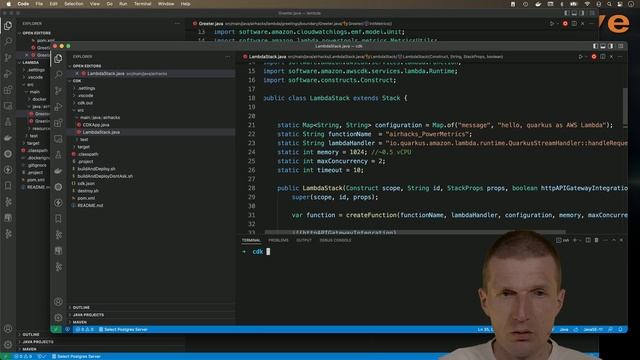Open Manage gear in front cdk window
Image resolution: width=640 pixels, height=360 pixels.
point(58,318)
